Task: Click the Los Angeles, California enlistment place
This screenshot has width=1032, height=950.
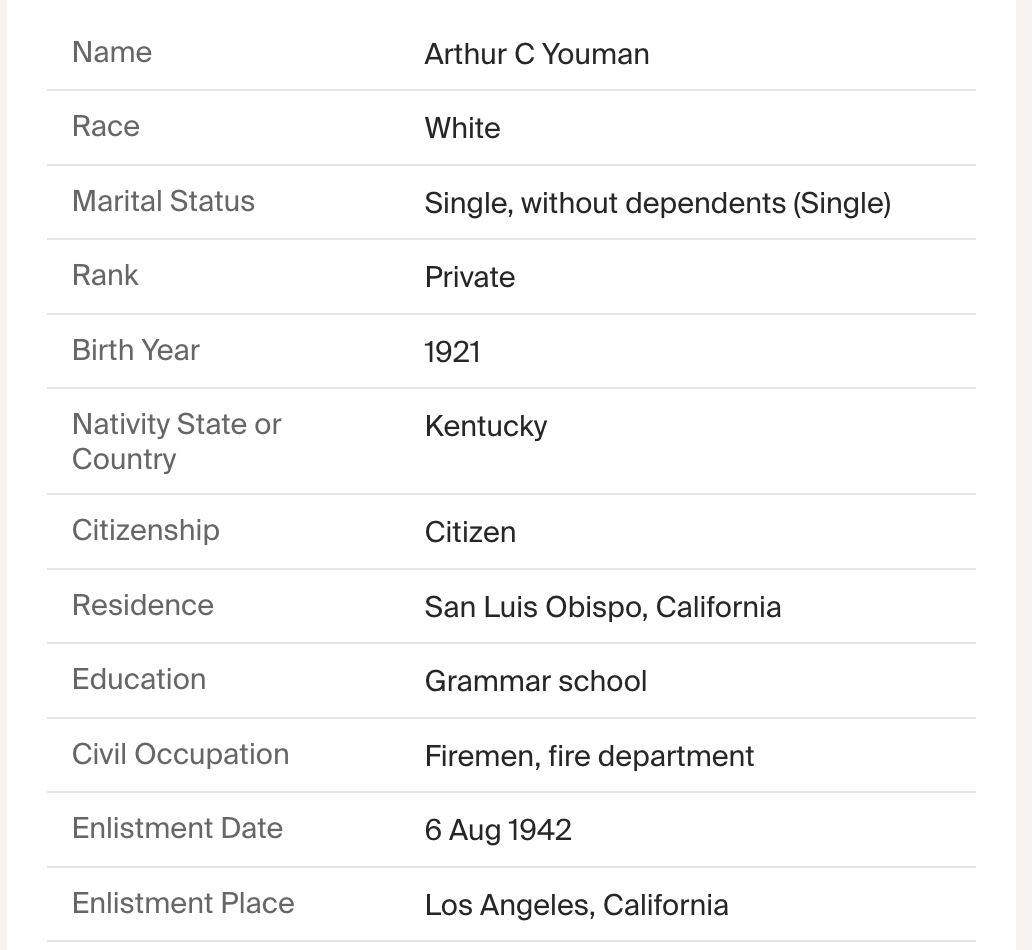Action: pyautogui.click(x=576, y=905)
